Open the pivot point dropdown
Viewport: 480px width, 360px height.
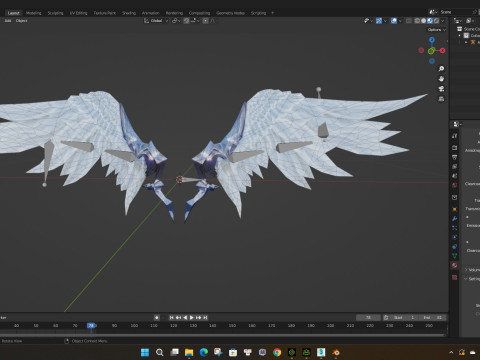point(177,21)
